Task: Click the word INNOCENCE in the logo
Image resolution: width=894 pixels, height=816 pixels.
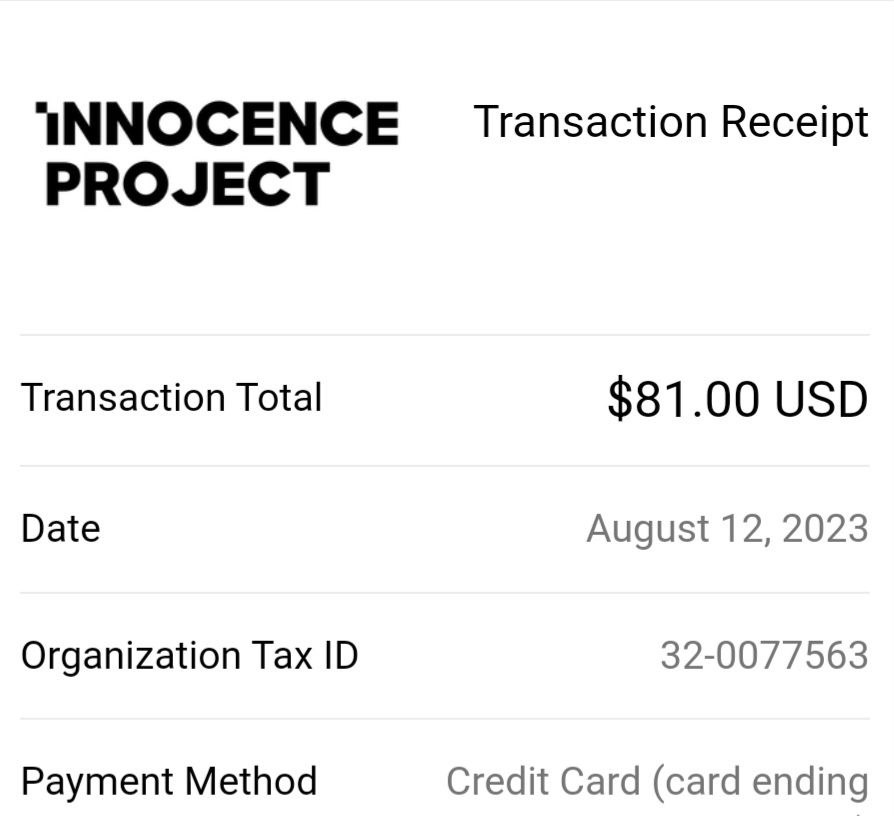Action: pyautogui.click(x=217, y=123)
